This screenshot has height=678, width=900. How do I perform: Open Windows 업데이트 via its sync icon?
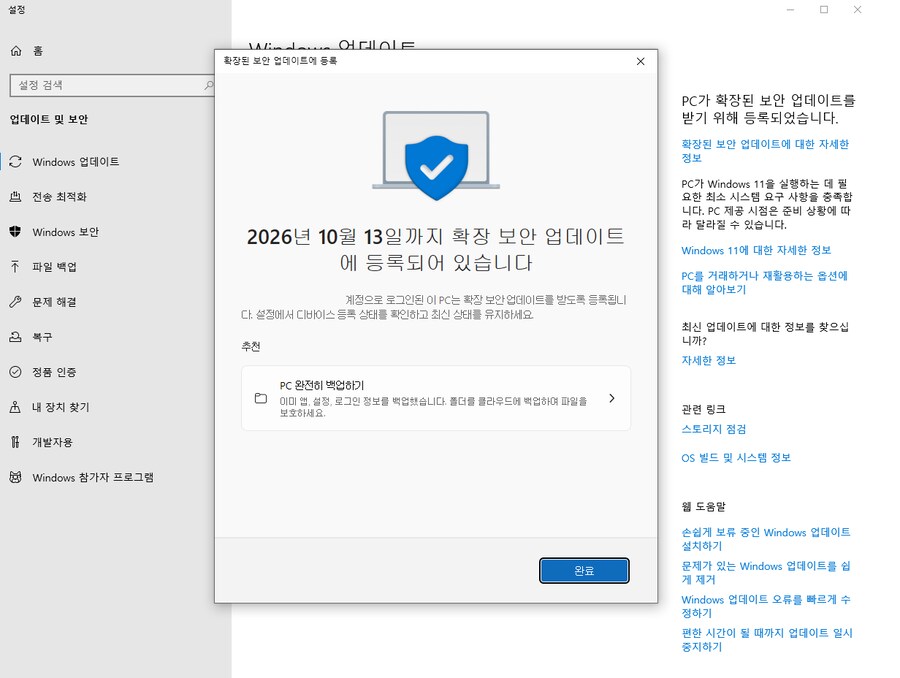pos(15,162)
